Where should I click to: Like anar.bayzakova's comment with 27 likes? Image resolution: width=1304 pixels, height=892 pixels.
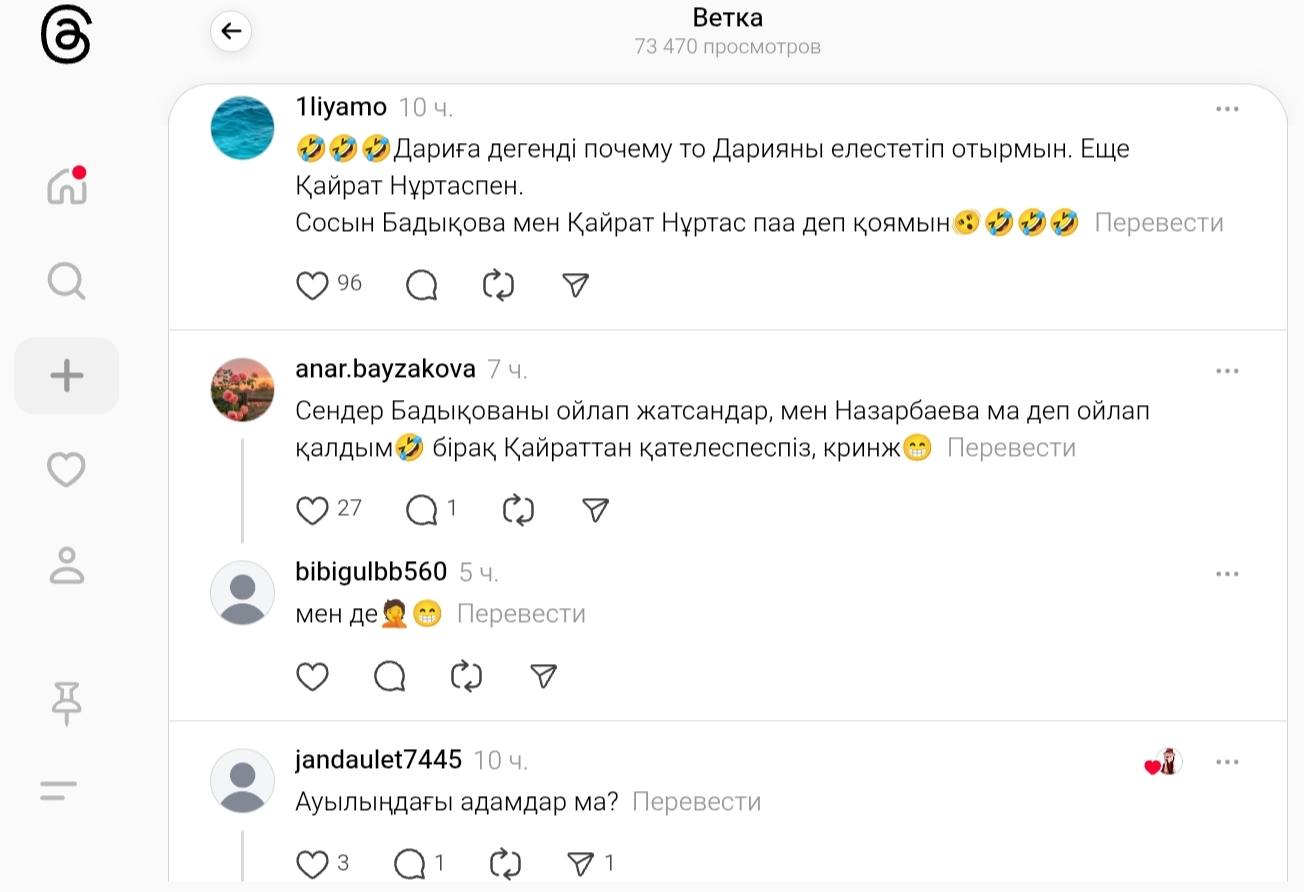313,510
